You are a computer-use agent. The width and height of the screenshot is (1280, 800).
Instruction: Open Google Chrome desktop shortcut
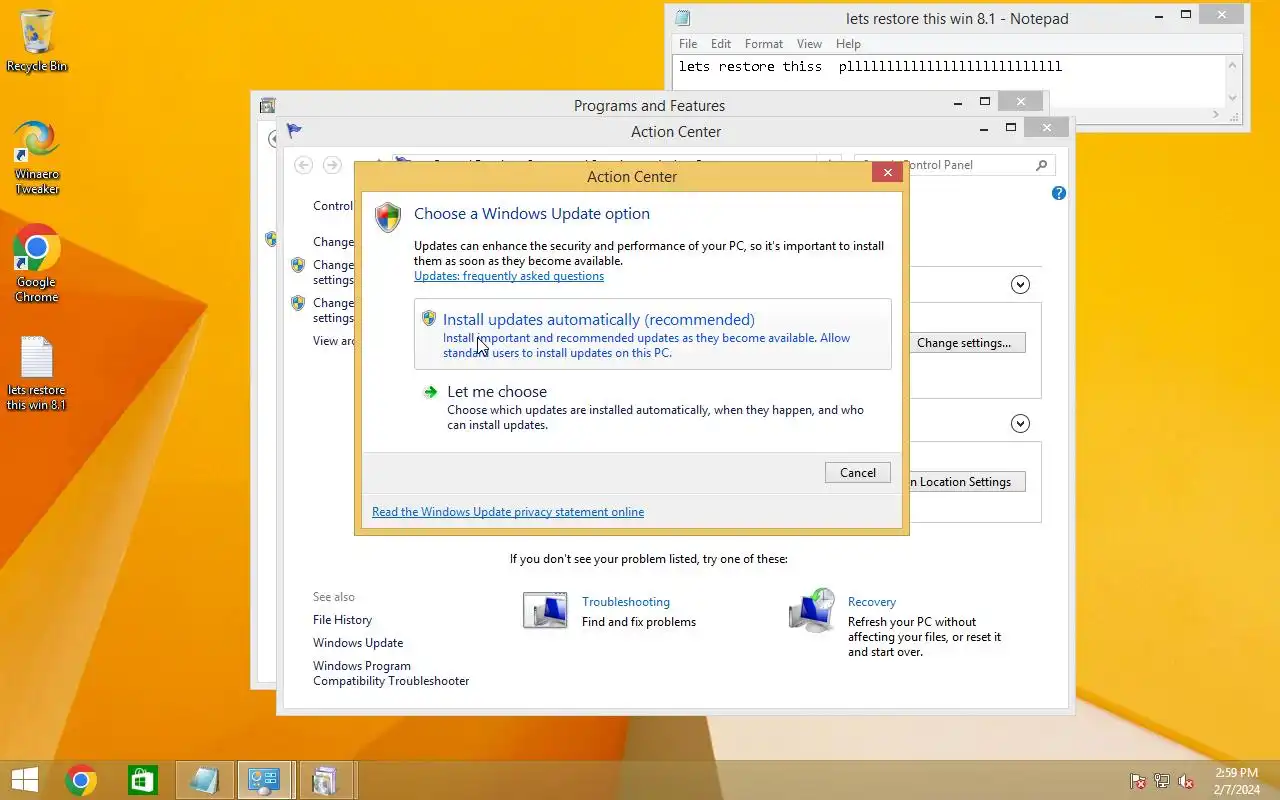tap(37, 263)
